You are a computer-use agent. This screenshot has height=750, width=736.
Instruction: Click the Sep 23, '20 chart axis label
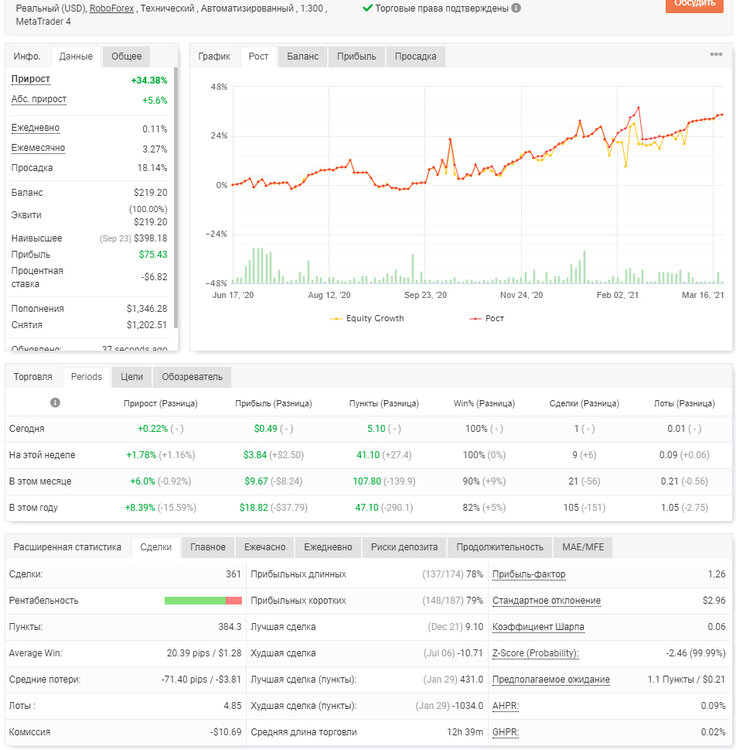coord(425,295)
